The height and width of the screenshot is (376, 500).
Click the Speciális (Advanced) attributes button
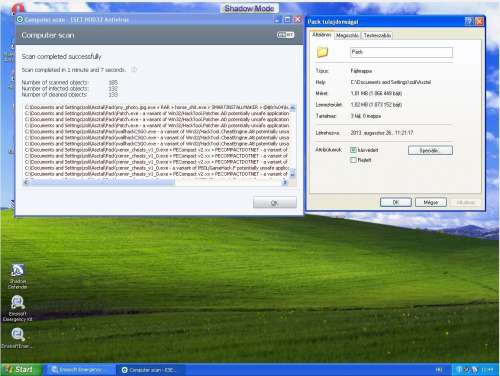(430, 150)
